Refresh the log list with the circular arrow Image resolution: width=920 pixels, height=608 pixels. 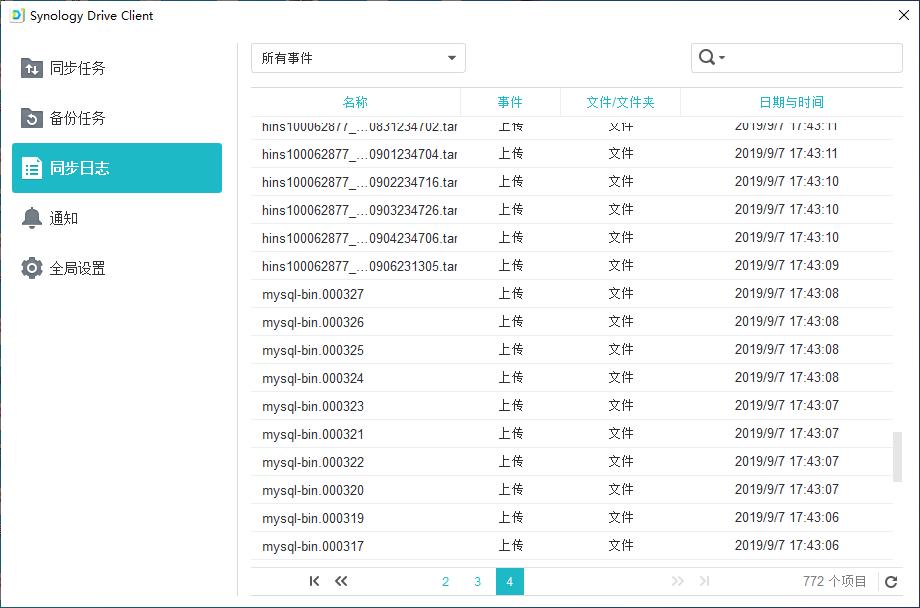pyautogui.click(x=889, y=581)
